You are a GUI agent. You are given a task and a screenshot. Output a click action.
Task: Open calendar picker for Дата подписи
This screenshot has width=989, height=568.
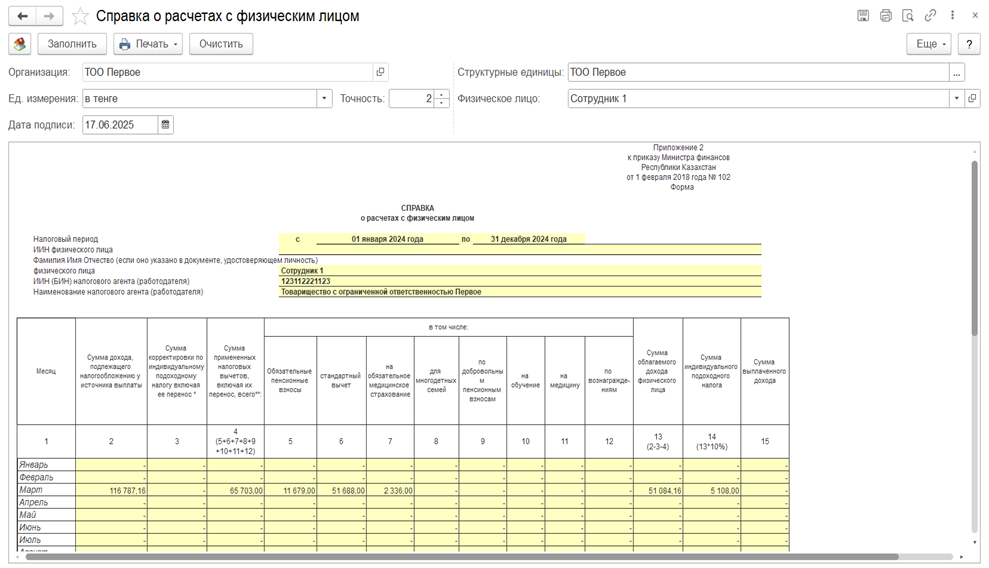(x=165, y=125)
